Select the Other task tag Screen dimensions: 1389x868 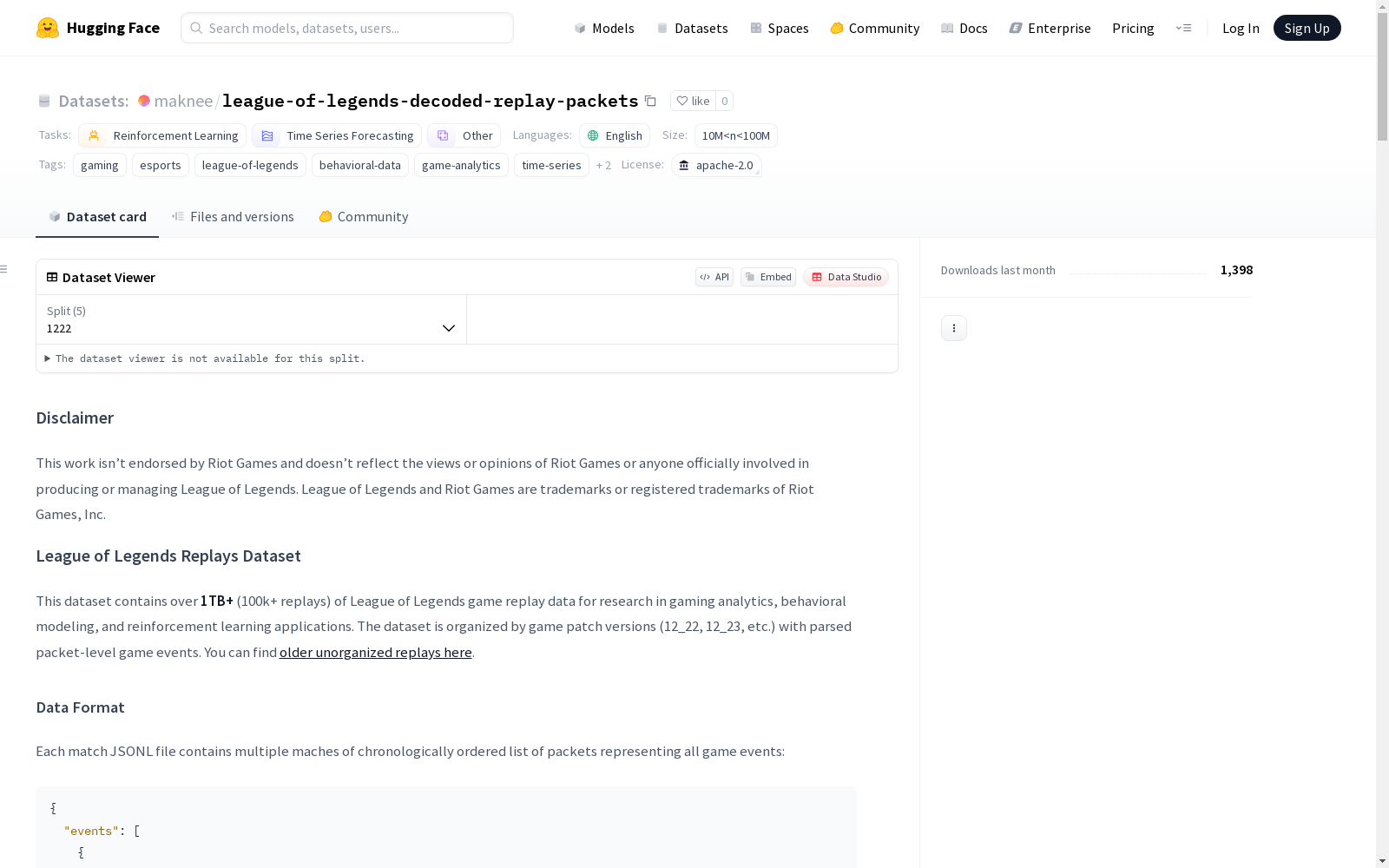coord(464,135)
